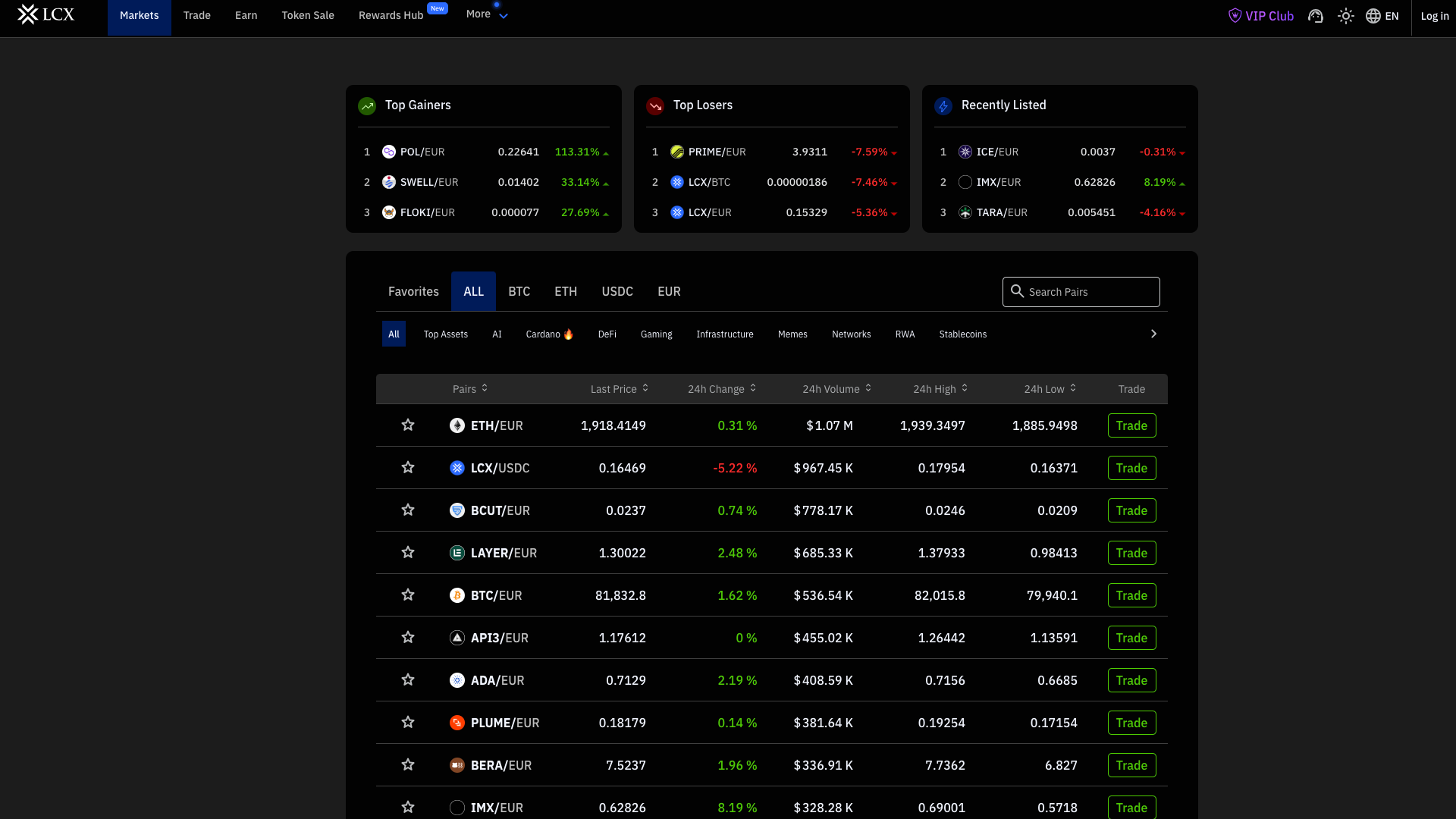
Task: Filter by Stablecoins category
Action: pos(962,334)
